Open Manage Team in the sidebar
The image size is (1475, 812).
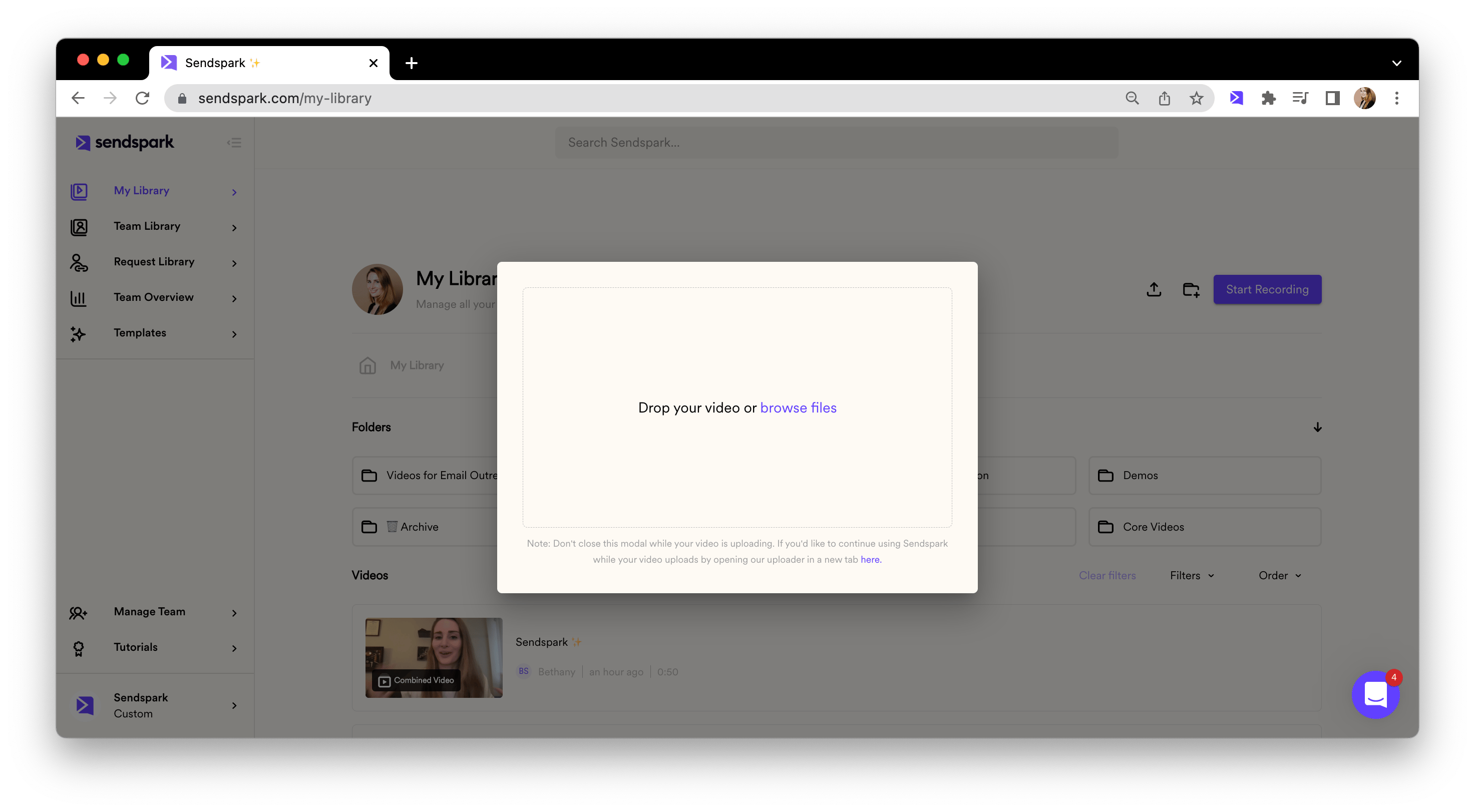149,612
